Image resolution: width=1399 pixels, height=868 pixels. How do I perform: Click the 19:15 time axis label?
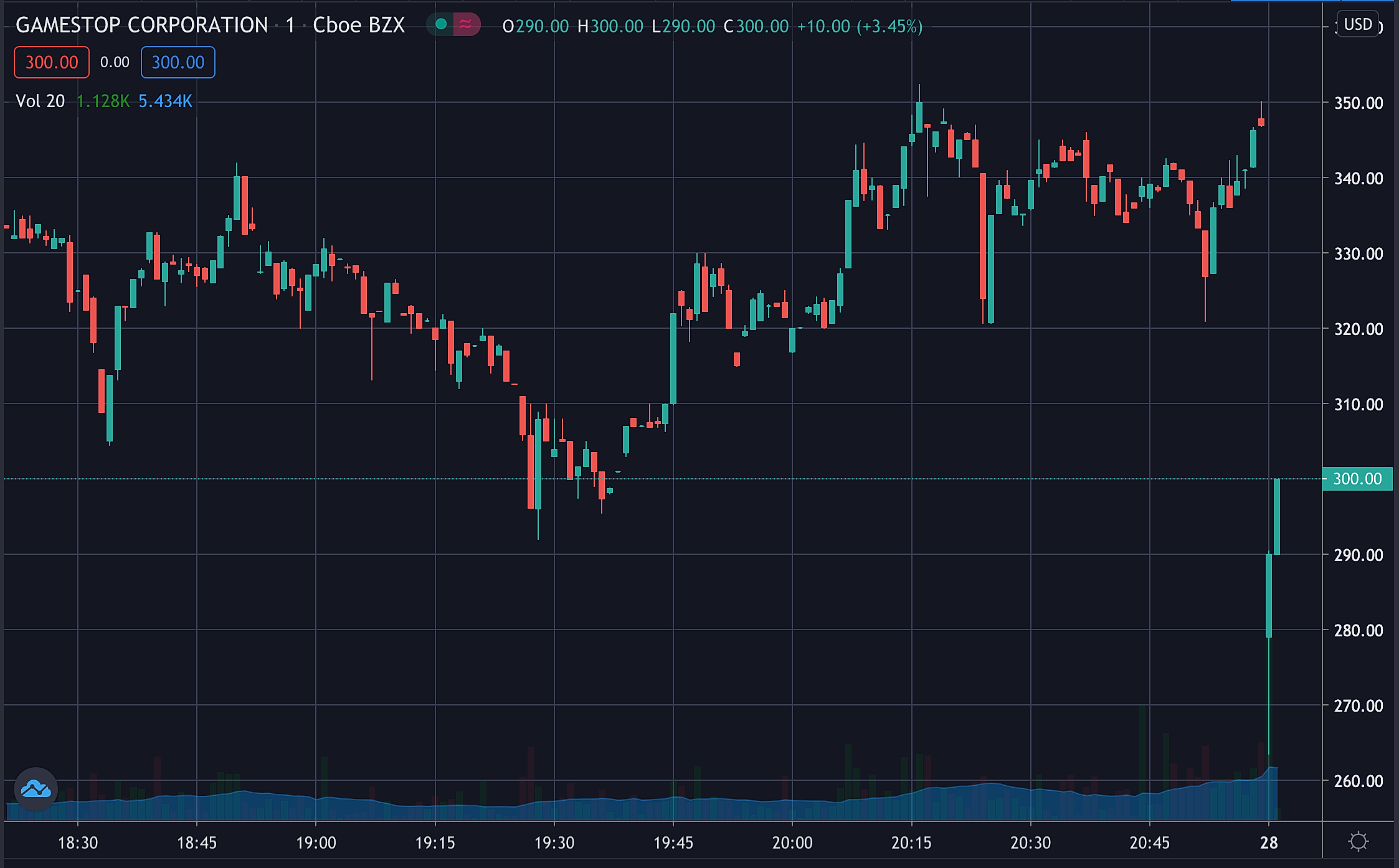pyautogui.click(x=435, y=843)
